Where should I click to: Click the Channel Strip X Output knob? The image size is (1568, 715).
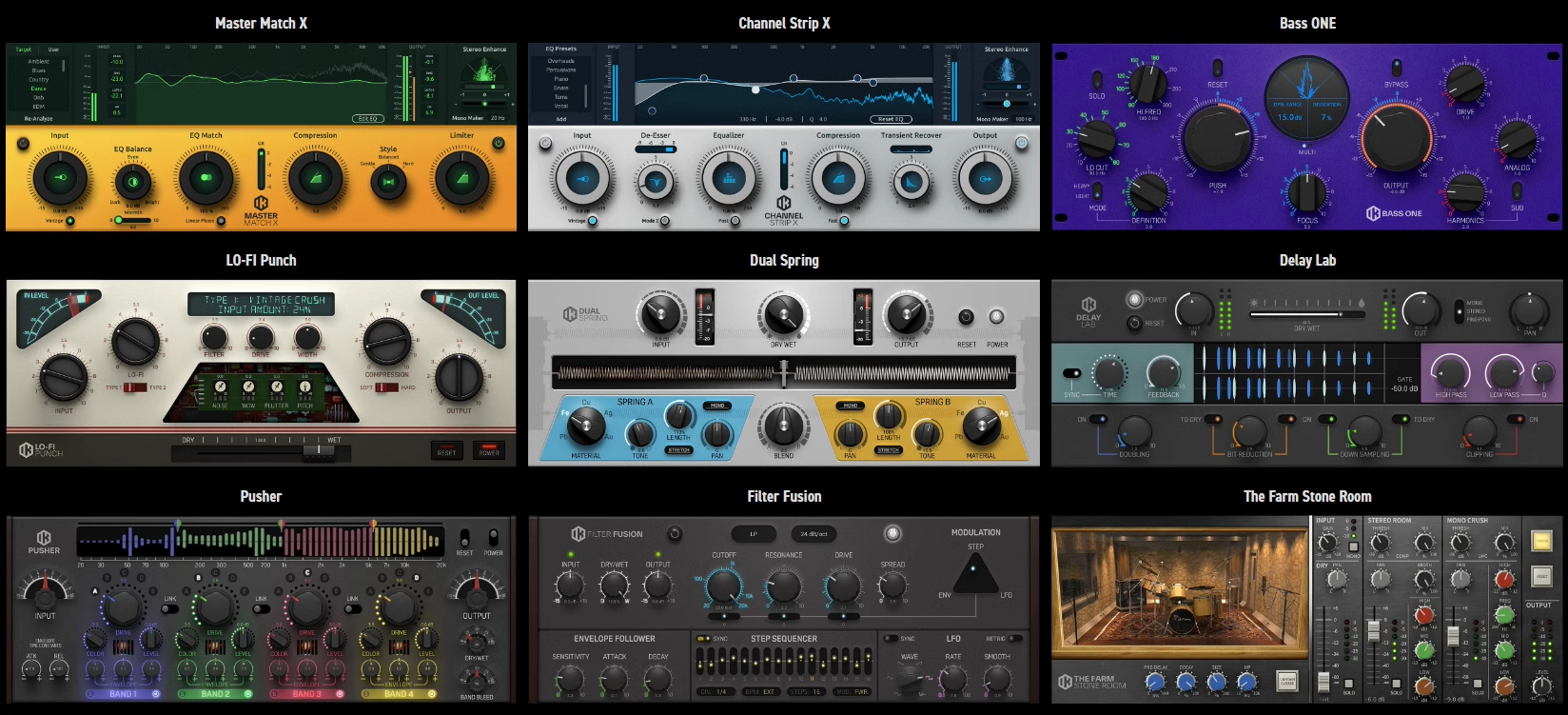point(985,178)
